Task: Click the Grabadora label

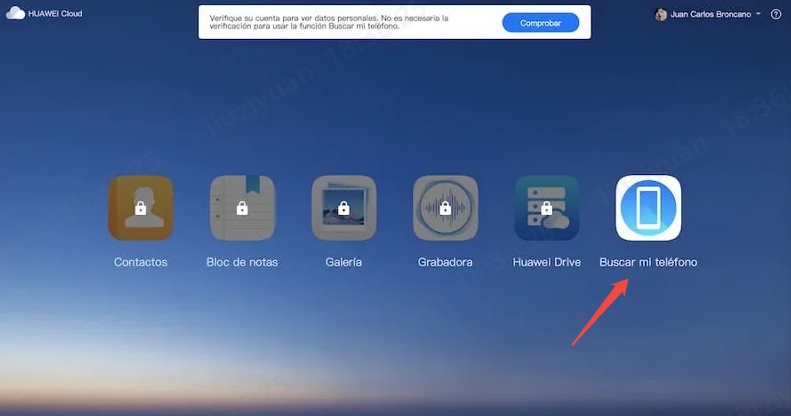Action: (445, 262)
